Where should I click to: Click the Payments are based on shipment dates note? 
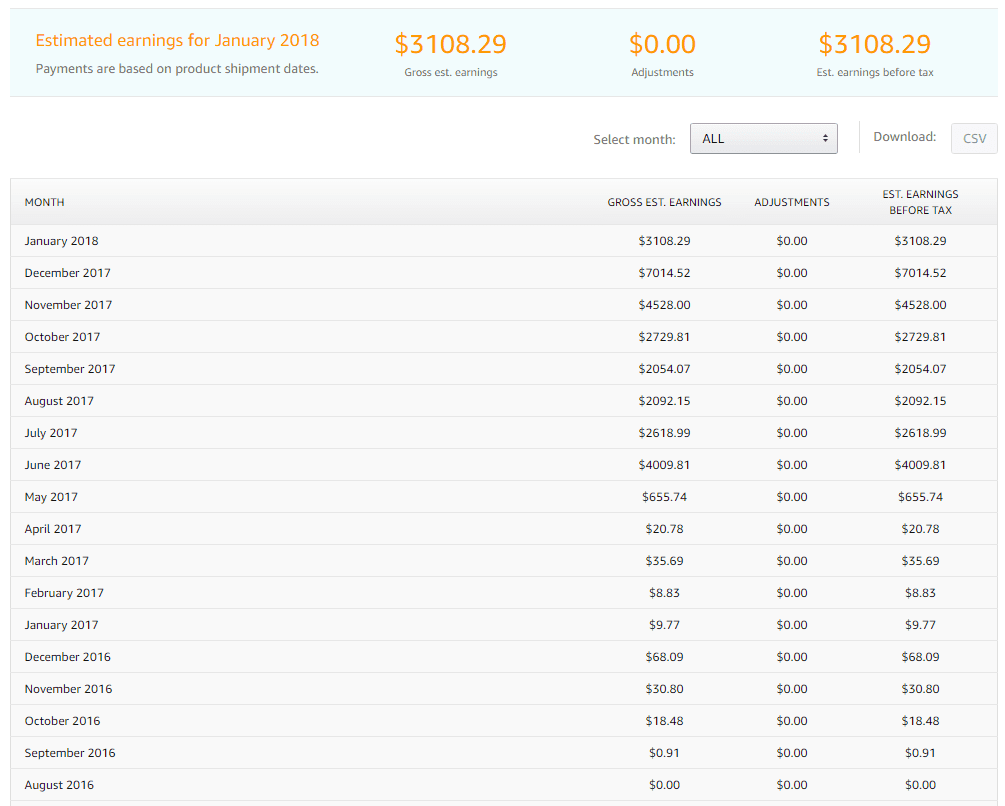(x=177, y=69)
